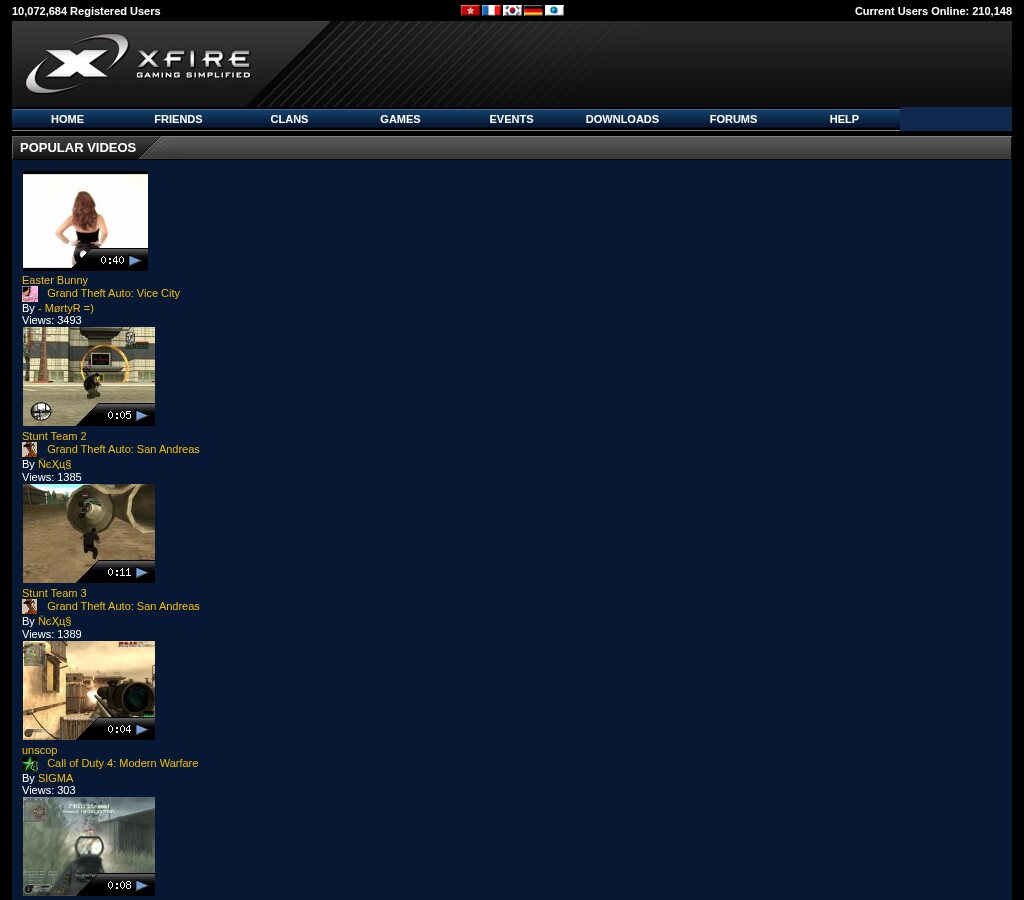The height and width of the screenshot is (900, 1024).
Task: Open the CLANS section
Action: click(289, 120)
